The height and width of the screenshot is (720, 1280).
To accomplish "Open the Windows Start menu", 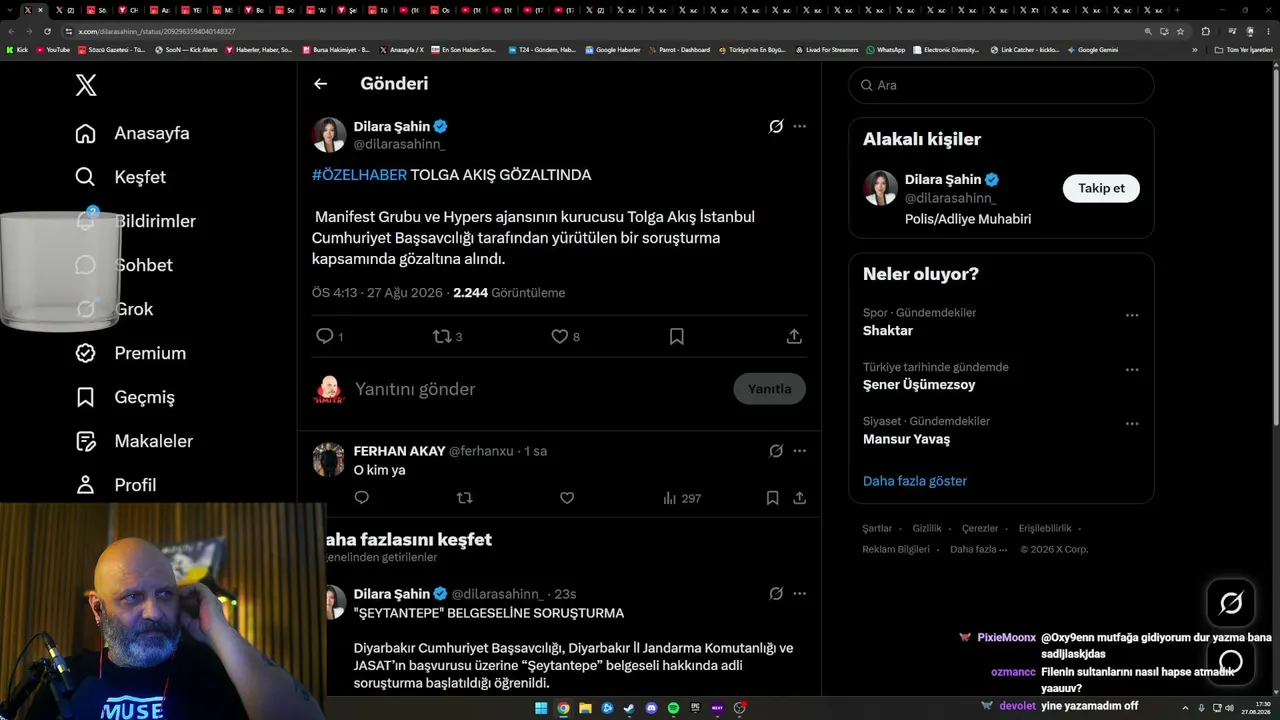I will pyautogui.click(x=541, y=708).
